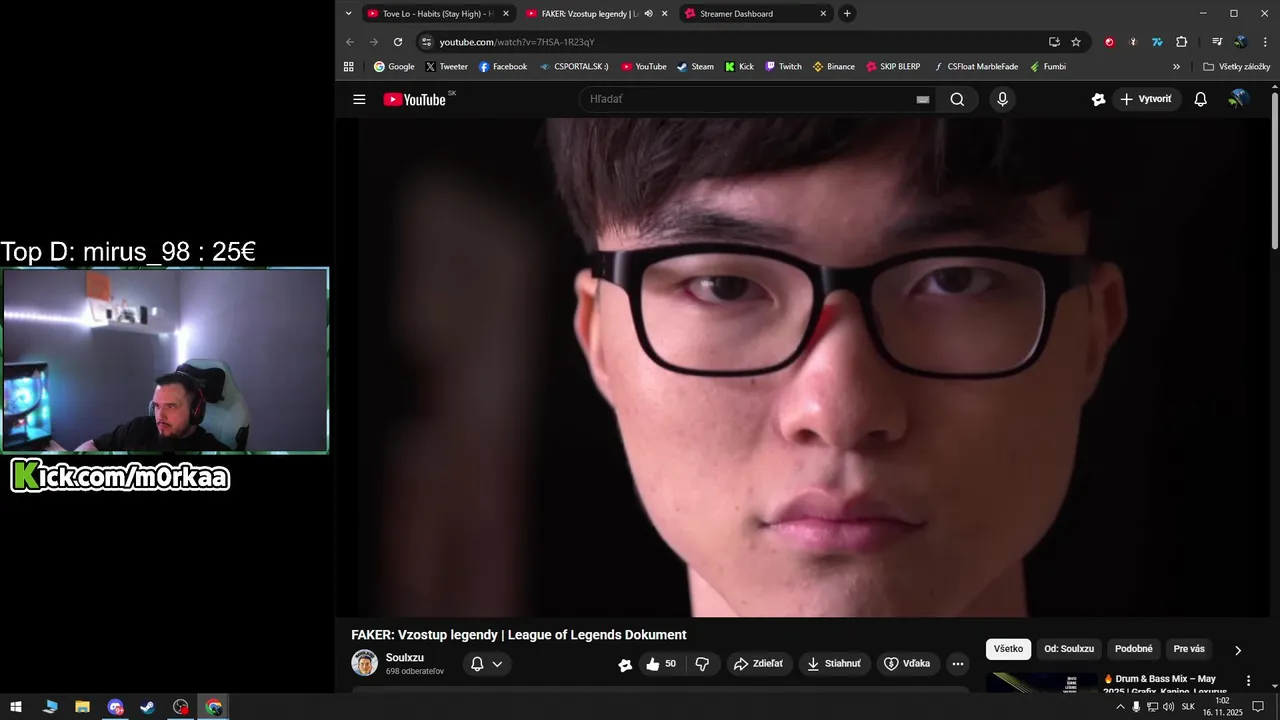Image resolution: width=1280 pixels, height=720 pixels.
Task: Bookmark this page with the star icon
Action: 1076,42
